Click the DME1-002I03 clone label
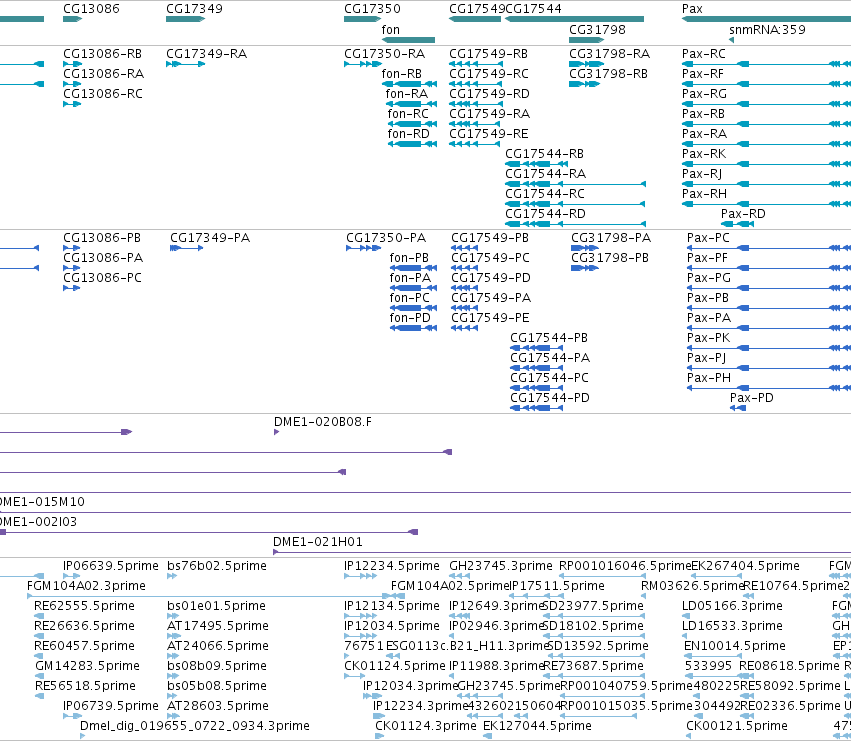The width and height of the screenshot is (851, 741). click(x=39, y=522)
